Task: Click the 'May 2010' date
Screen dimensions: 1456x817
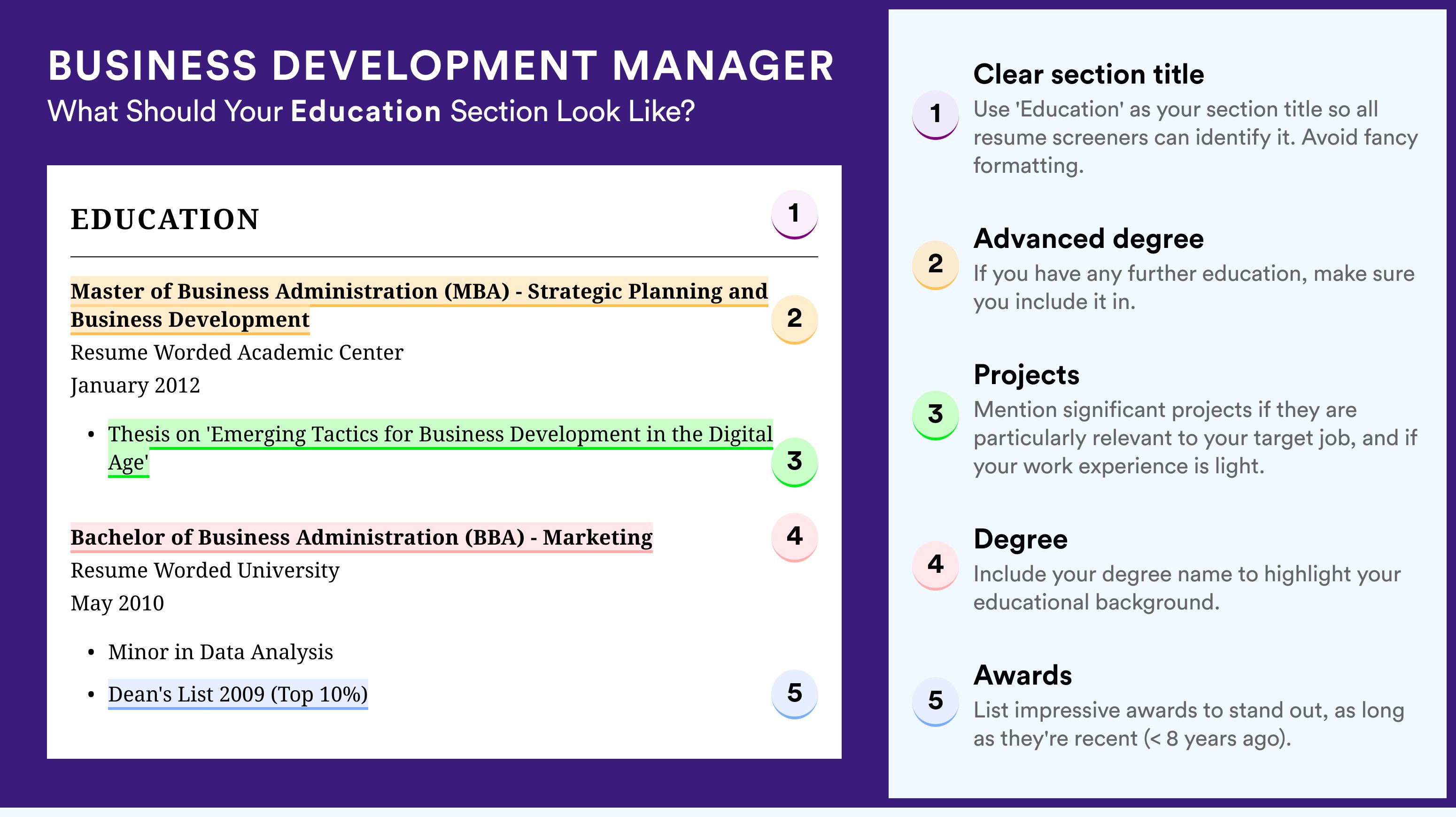Action: (x=117, y=603)
